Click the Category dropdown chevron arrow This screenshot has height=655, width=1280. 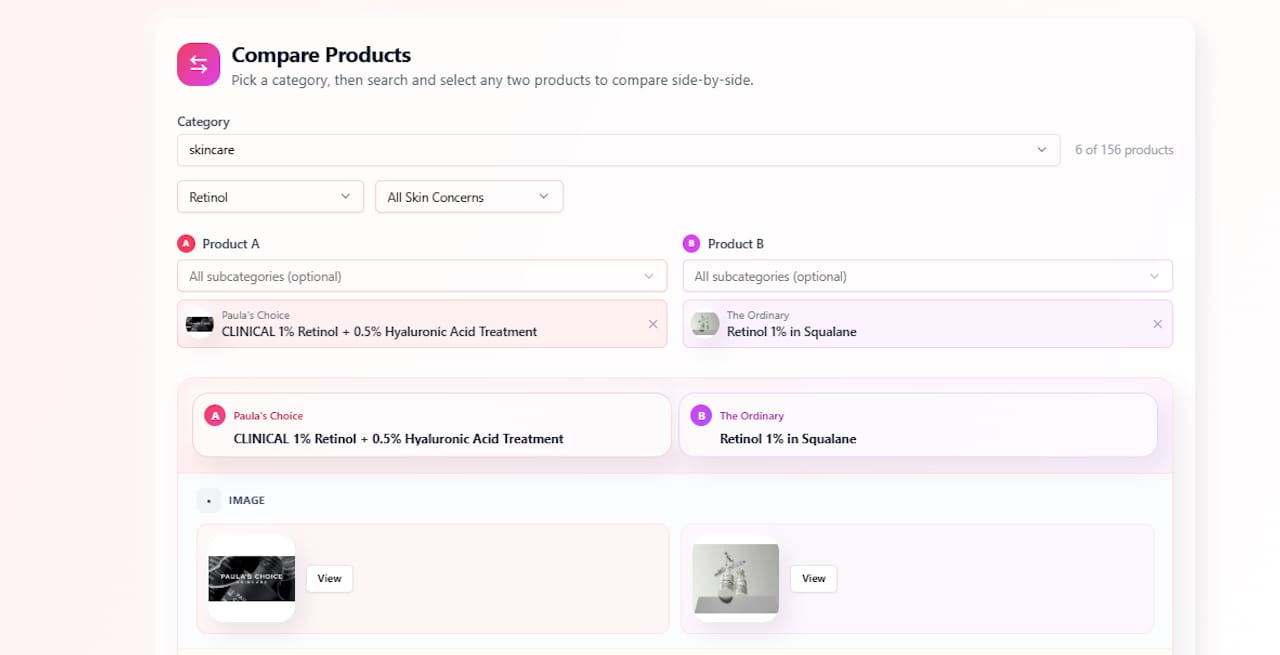point(1042,150)
